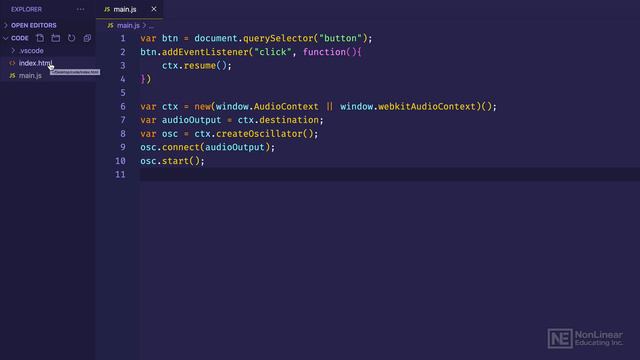
Task: Click the HTML file icon beside index.html
Action: (12, 63)
